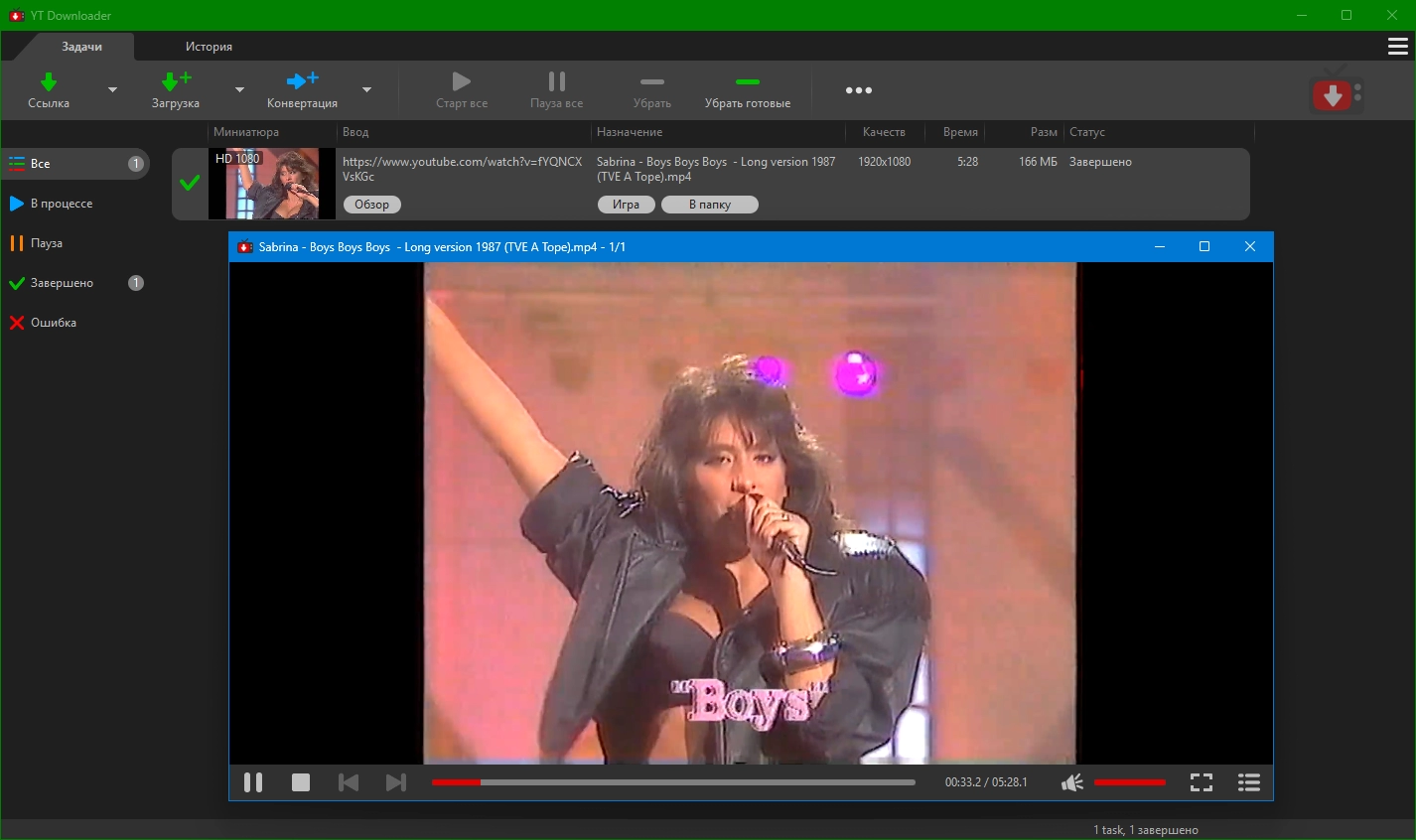Image resolution: width=1416 pixels, height=840 pixels.
Task: Click the Загрузка toolbar icon
Action: click(176, 81)
